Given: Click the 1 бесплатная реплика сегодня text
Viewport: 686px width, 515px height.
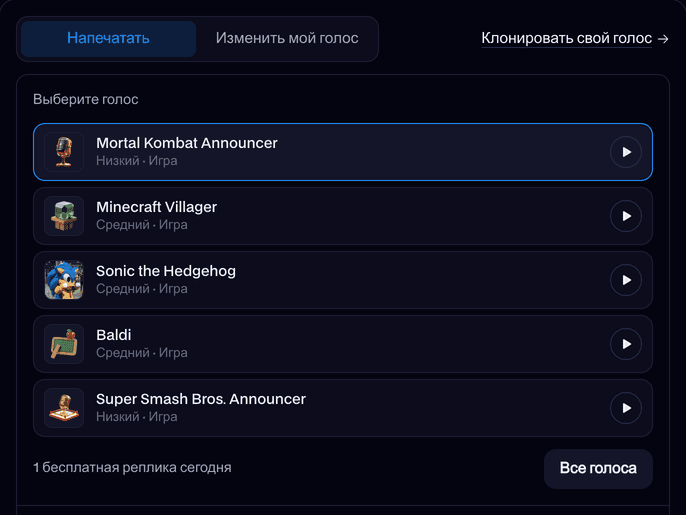Looking at the screenshot, I should (132, 468).
